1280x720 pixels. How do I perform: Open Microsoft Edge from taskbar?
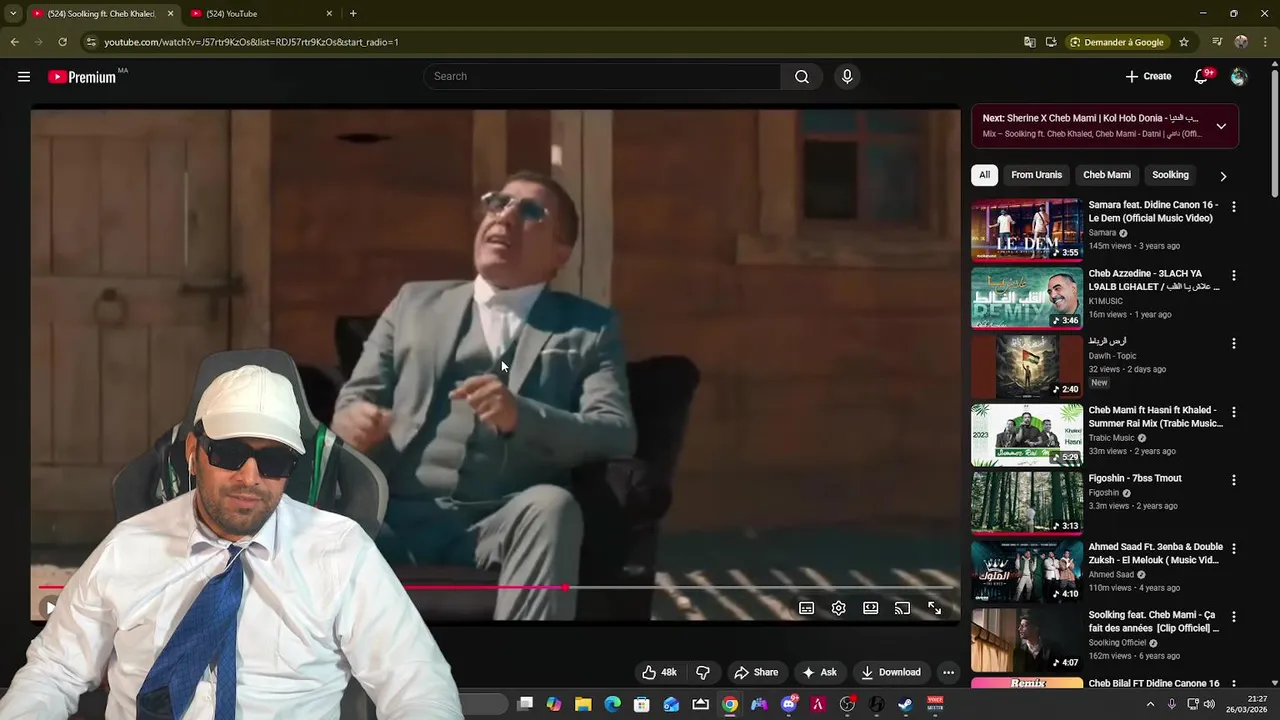612,704
